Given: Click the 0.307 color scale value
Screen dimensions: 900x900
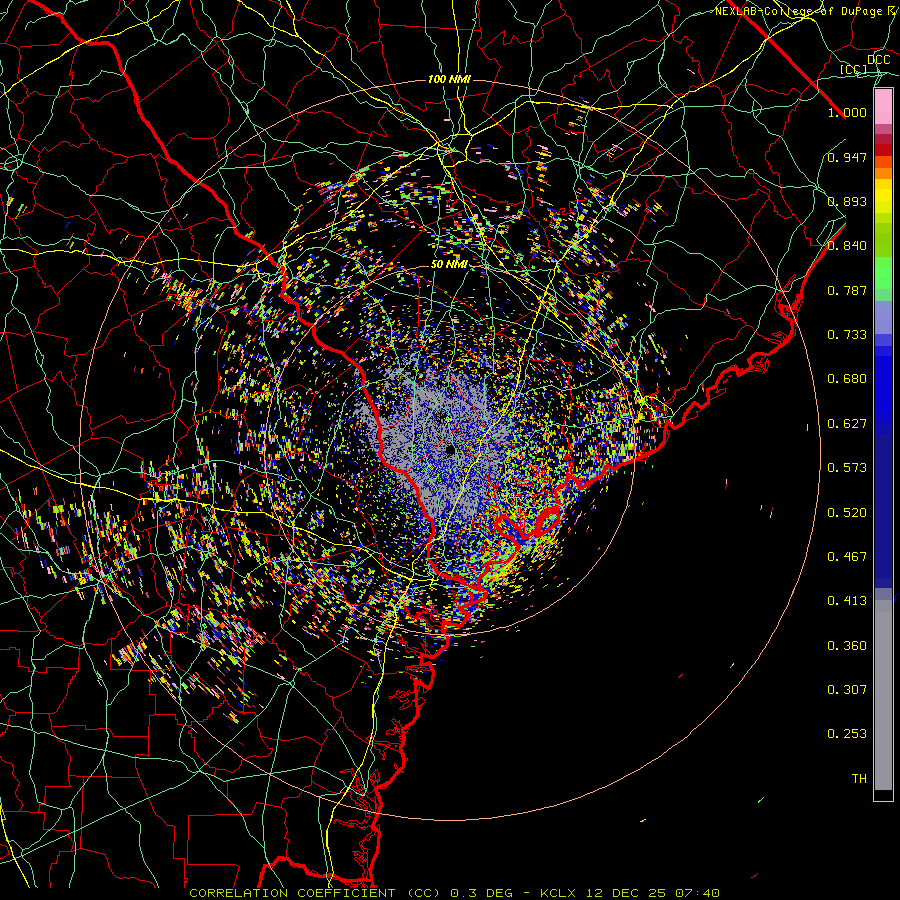Looking at the screenshot, I should [x=847, y=690].
